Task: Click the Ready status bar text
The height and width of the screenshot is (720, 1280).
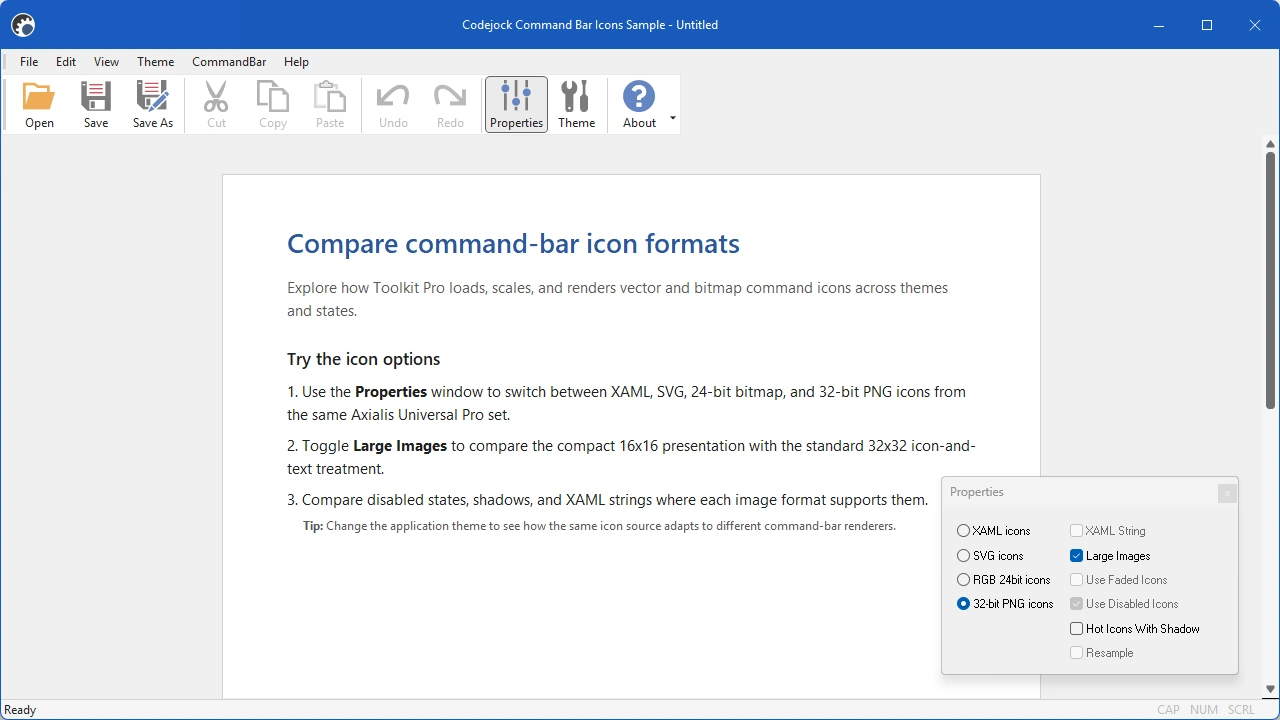Action: pos(20,710)
